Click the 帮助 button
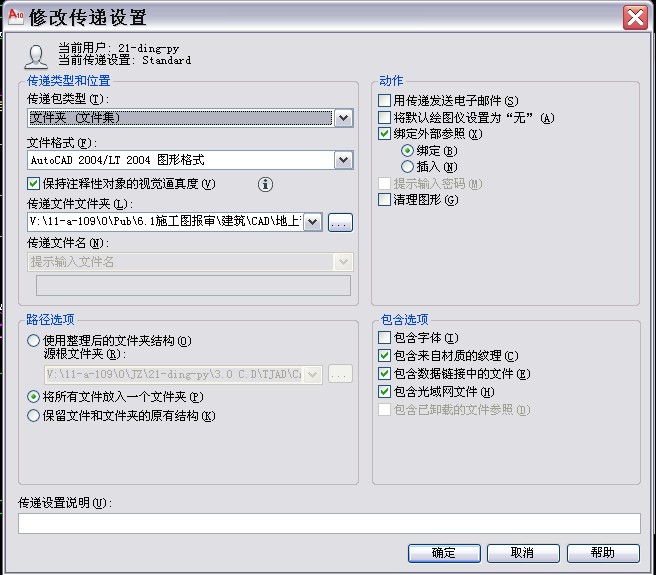This screenshot has width=656, height=575. point(603,553)
